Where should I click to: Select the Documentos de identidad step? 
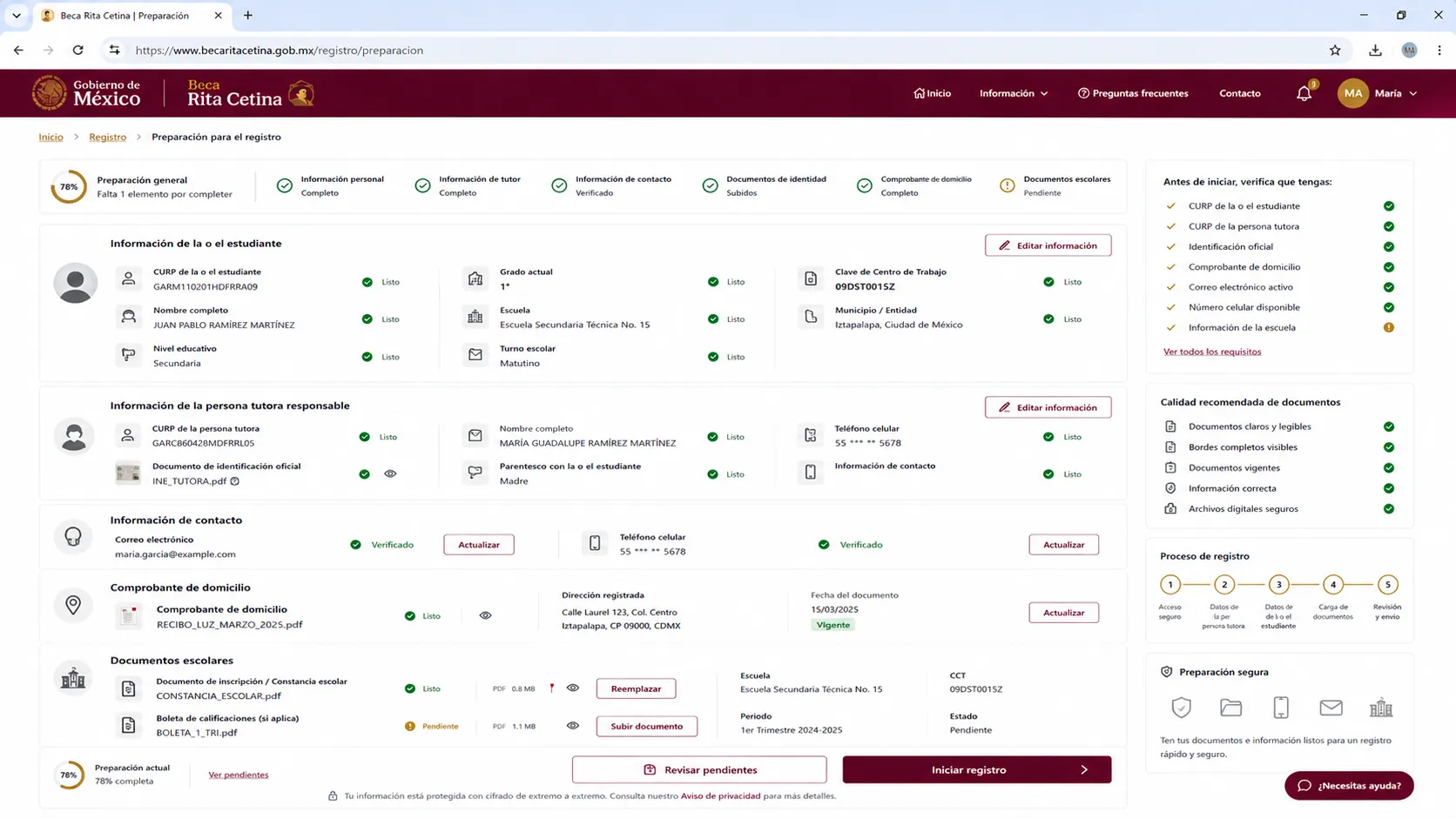point(765,185)
